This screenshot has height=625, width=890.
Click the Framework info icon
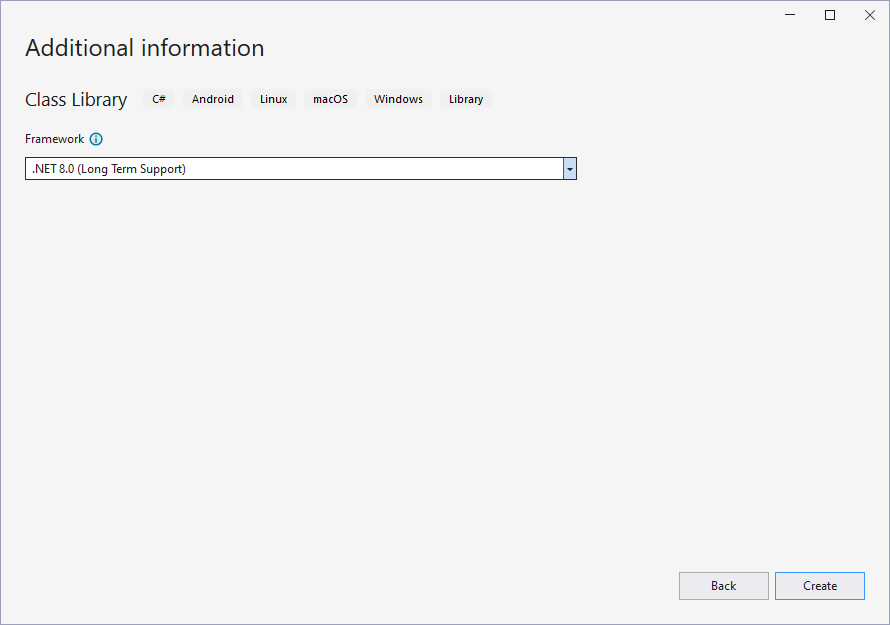pos(96,139)
